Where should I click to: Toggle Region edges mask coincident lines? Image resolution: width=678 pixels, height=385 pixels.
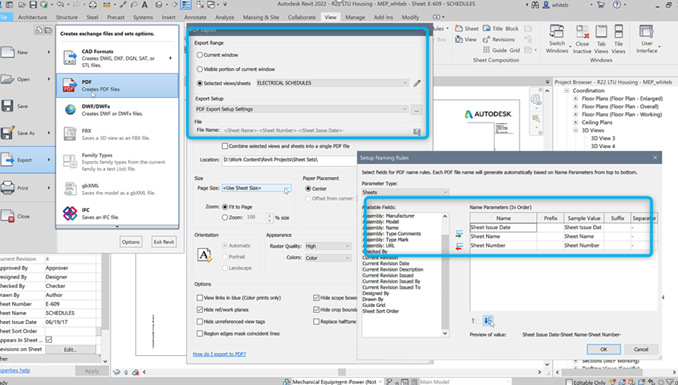[200, 334]
